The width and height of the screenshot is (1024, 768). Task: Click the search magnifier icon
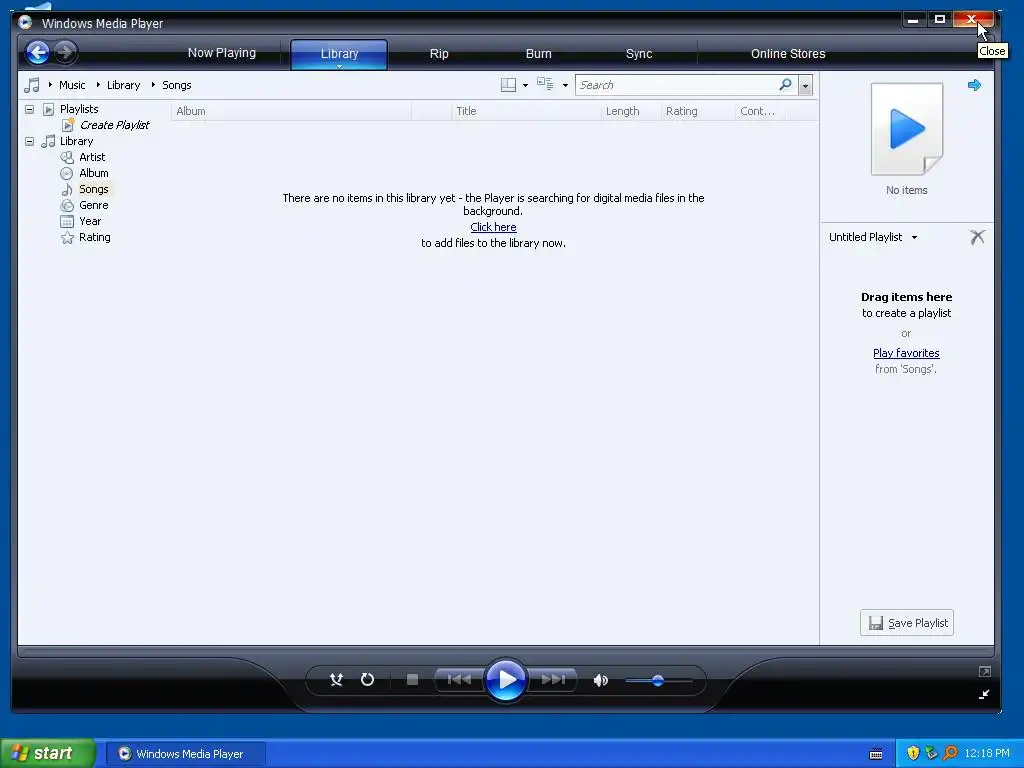click(x=786, y=84)
